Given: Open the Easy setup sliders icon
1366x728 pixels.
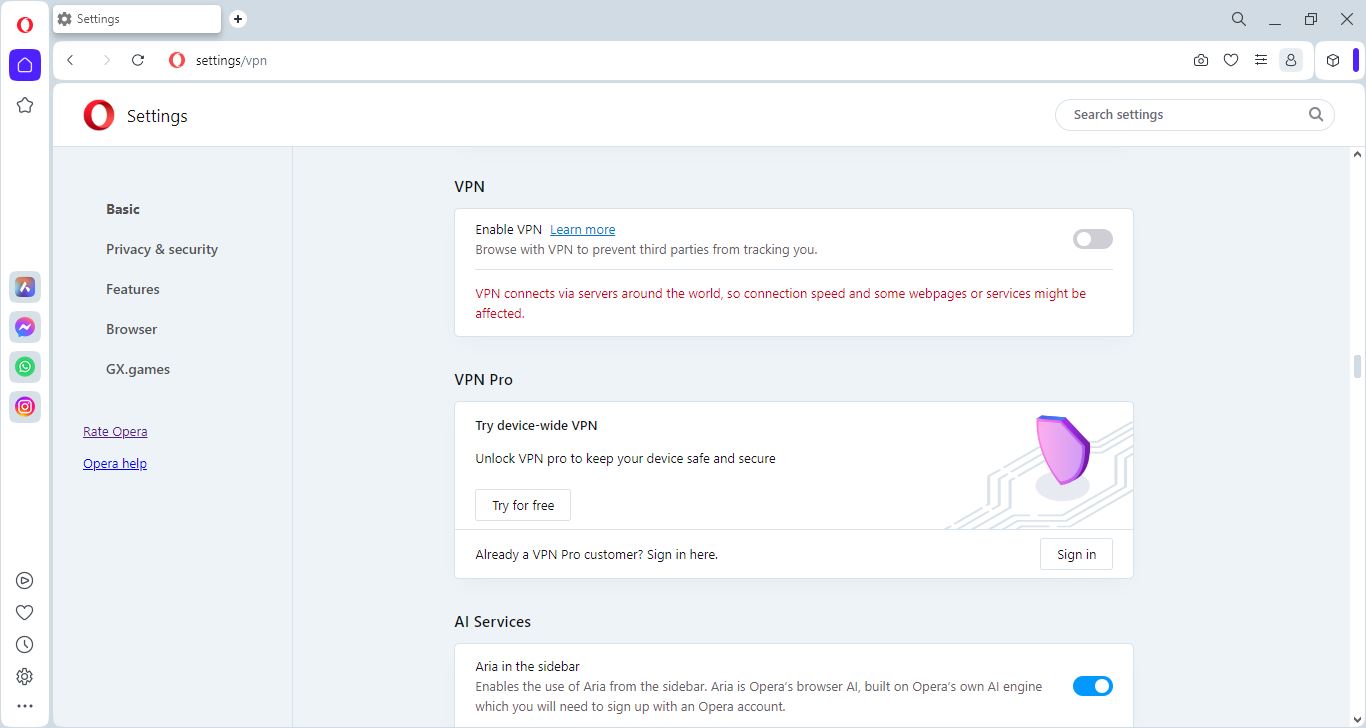Looking at the screenshot, I should coord(1261,60).
